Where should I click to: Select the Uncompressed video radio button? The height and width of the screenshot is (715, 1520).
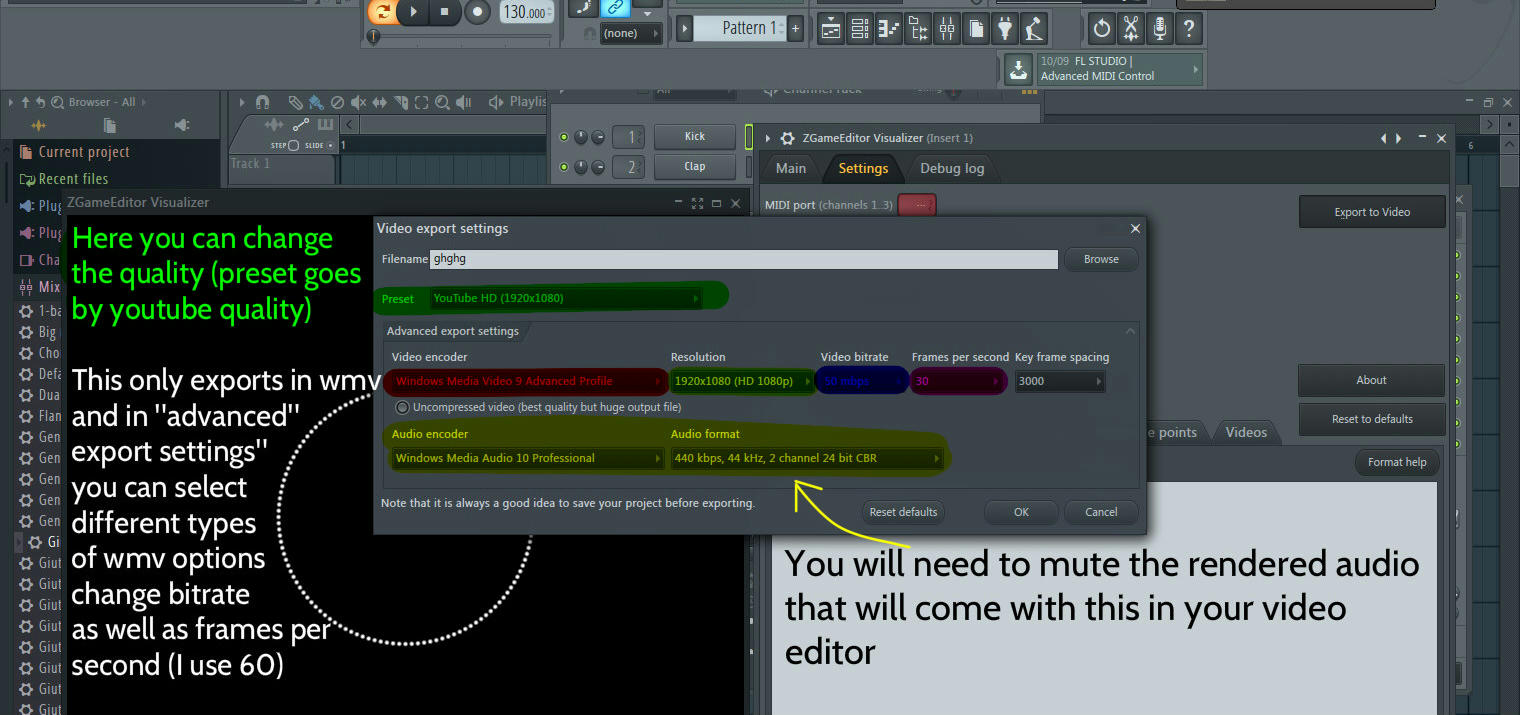coord(401,407)
